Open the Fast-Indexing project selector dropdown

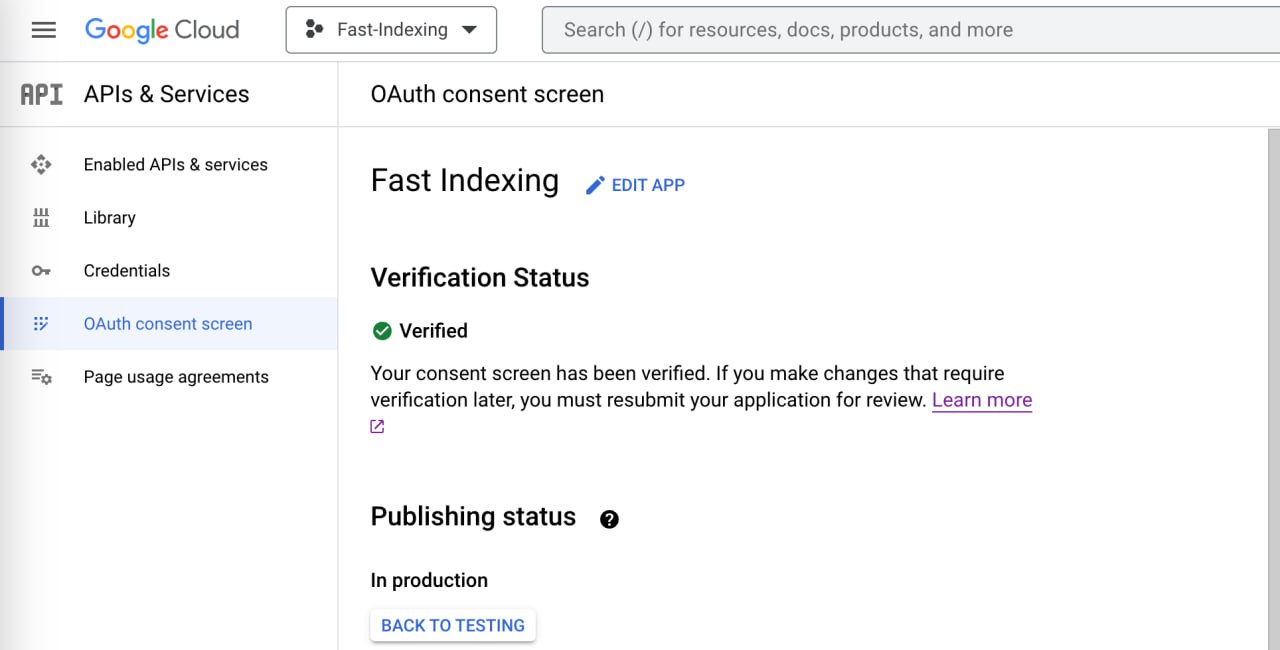391,30
